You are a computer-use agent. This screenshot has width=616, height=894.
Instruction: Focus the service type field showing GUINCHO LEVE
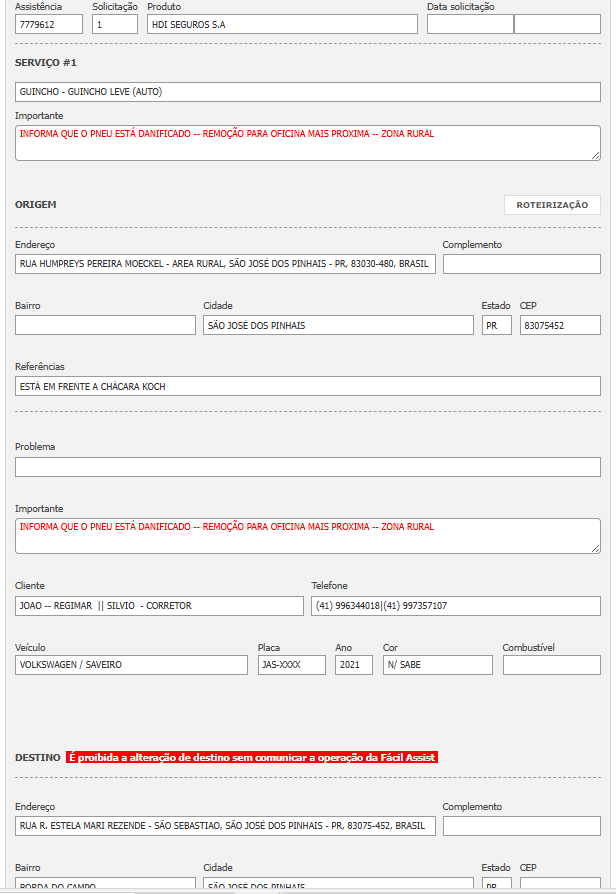[308, 92]
